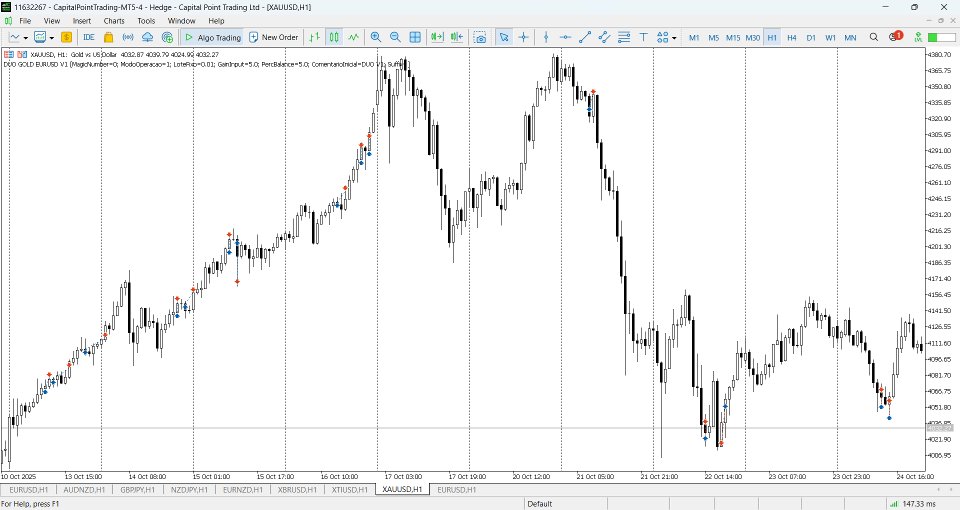Switch chart to line chart mode
This screenshot has height=510, width=960.
[x=354, y=37]
